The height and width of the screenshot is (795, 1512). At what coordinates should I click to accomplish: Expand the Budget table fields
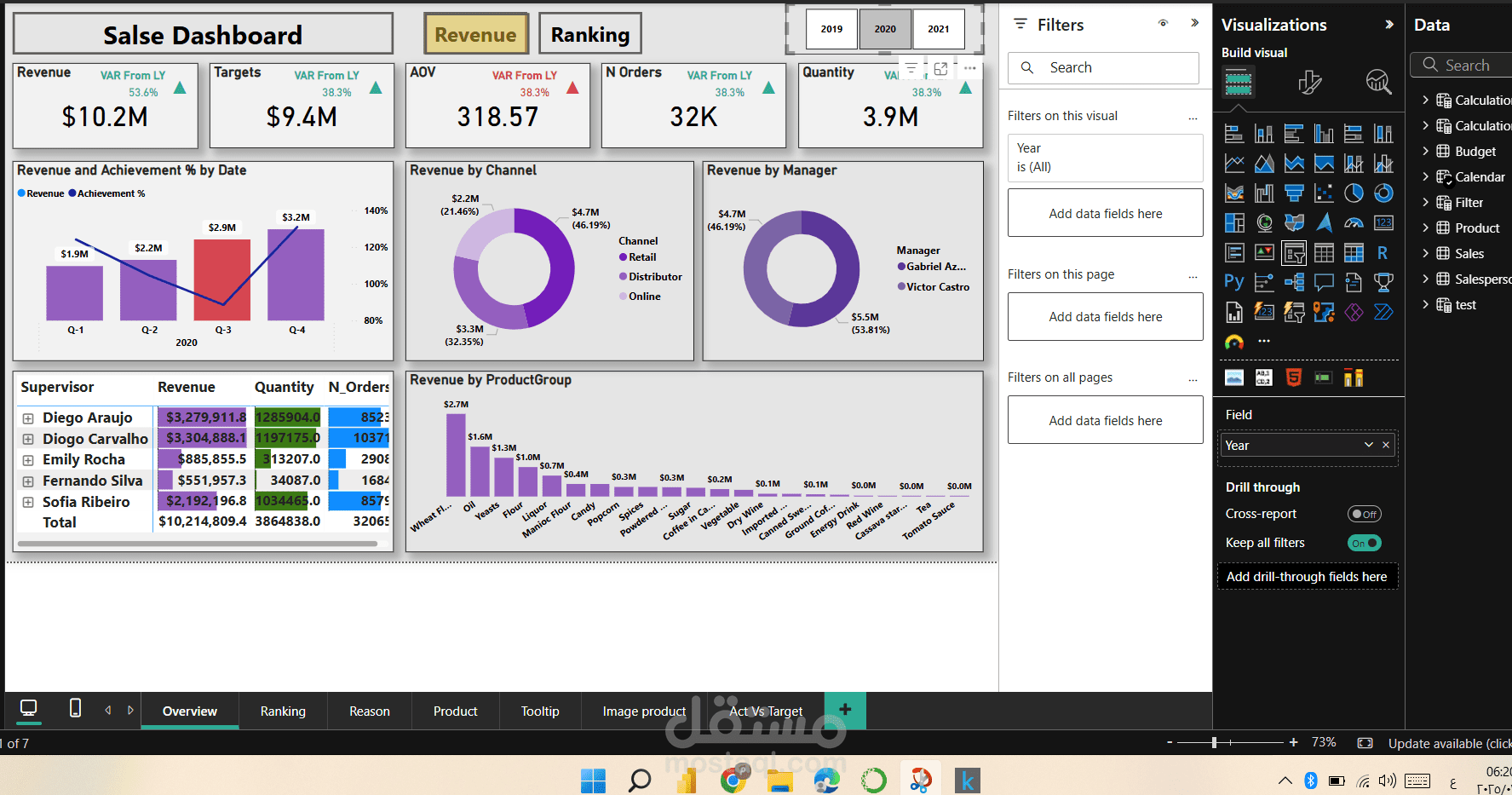tap(1425, 151)
